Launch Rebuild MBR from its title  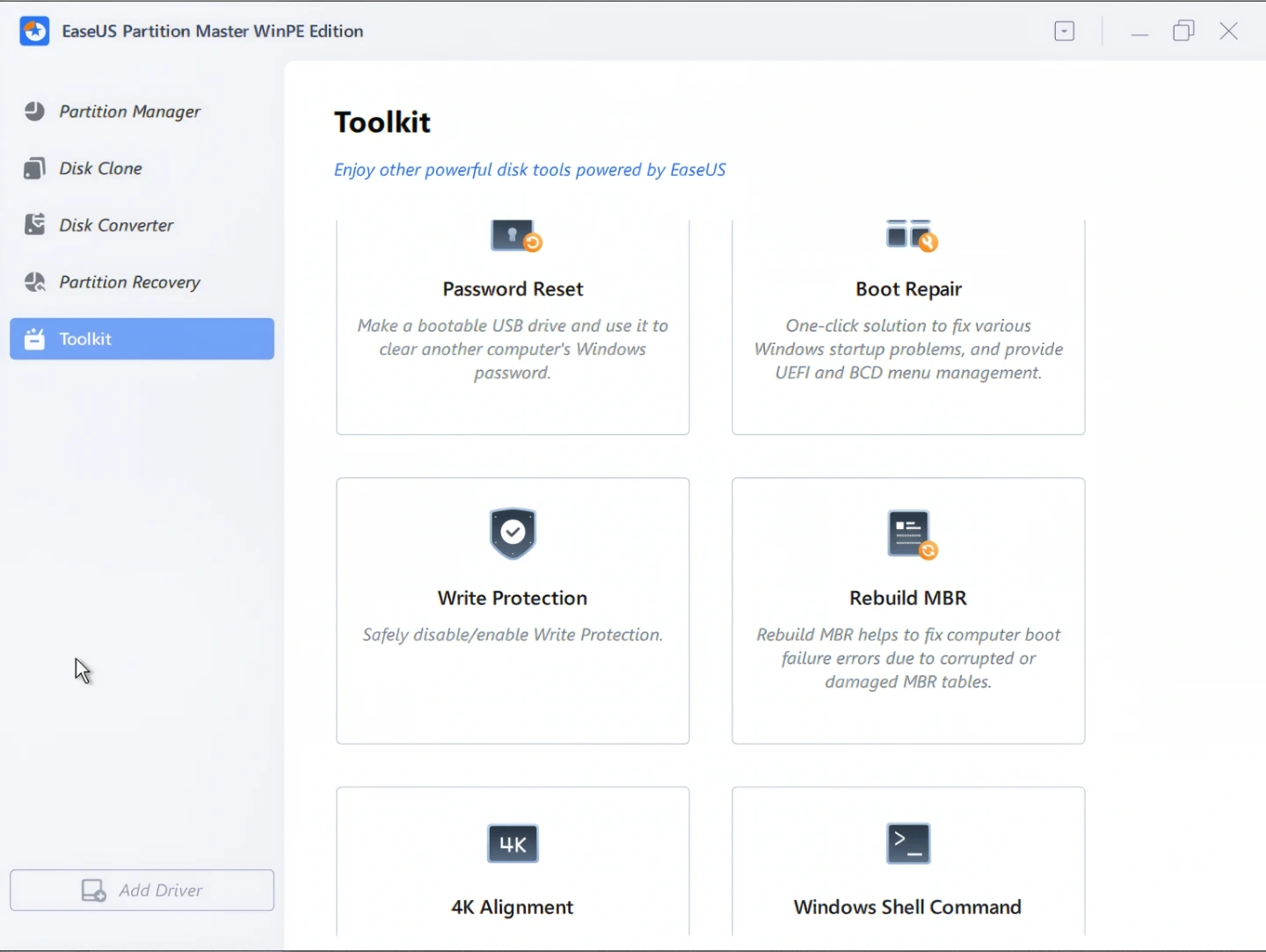[908, 598]
